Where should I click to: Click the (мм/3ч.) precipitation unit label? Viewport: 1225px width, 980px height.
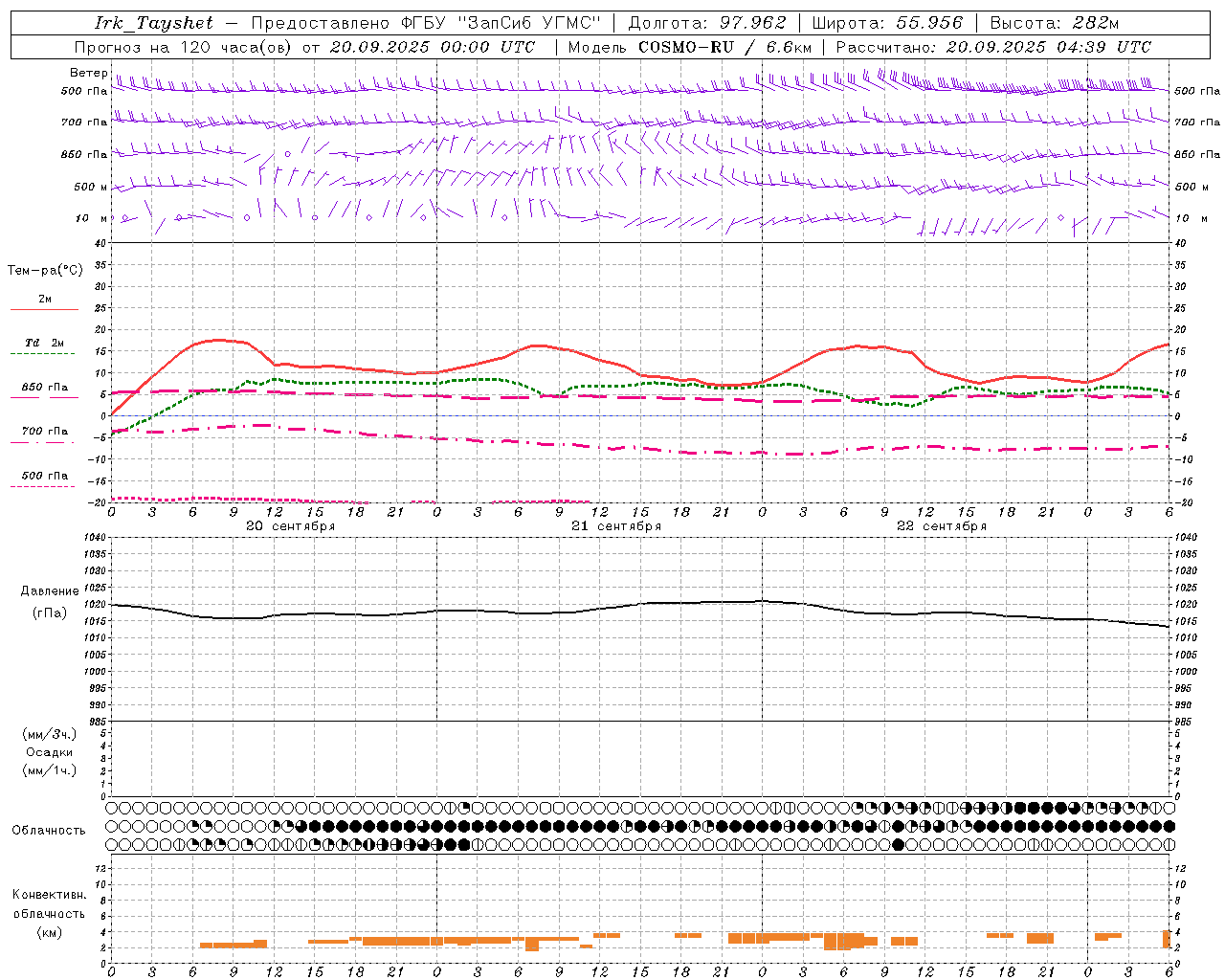coord(49,734)
